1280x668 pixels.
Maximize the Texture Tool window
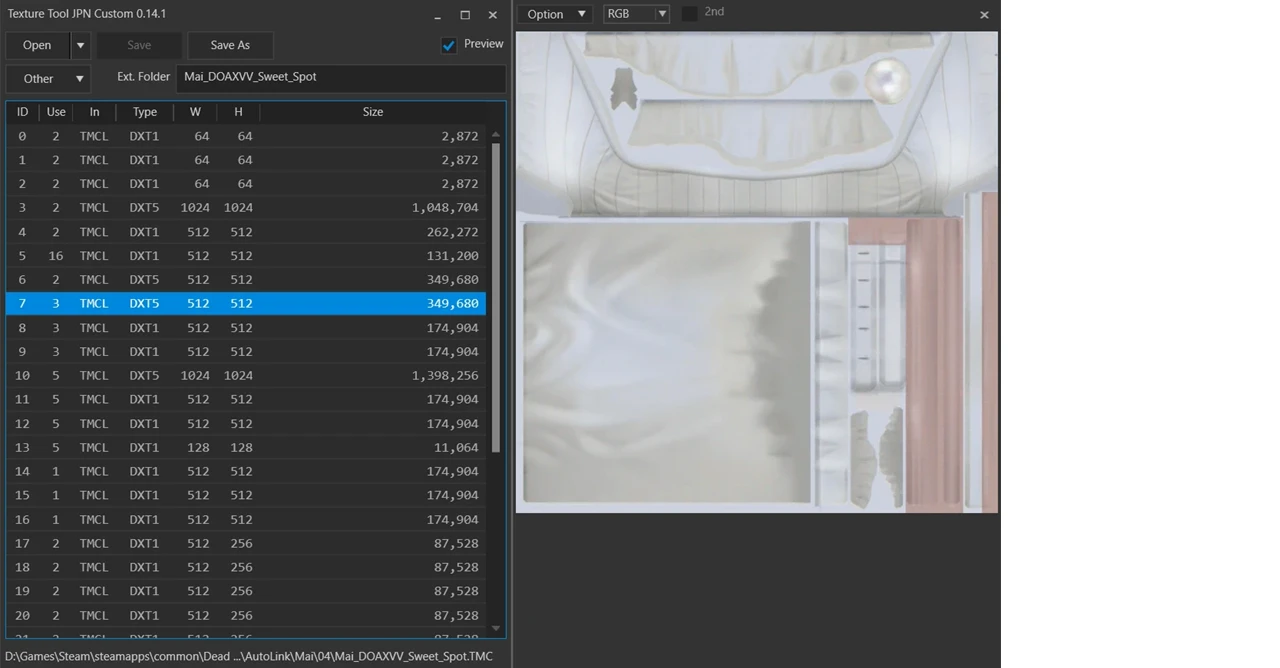pyautogui.click(x=465, y=16)
